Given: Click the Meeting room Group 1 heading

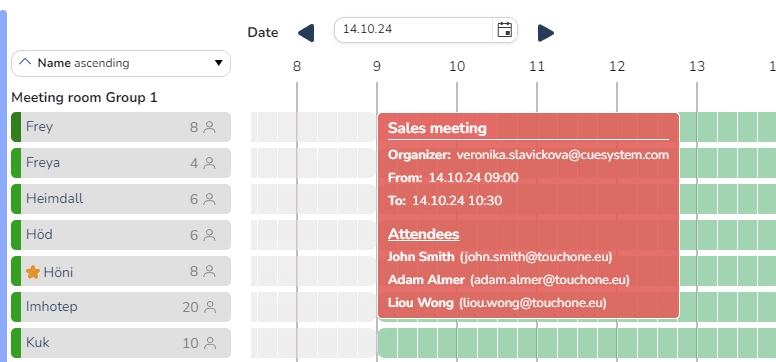Looking at the screenshot, I should point(84,98).
